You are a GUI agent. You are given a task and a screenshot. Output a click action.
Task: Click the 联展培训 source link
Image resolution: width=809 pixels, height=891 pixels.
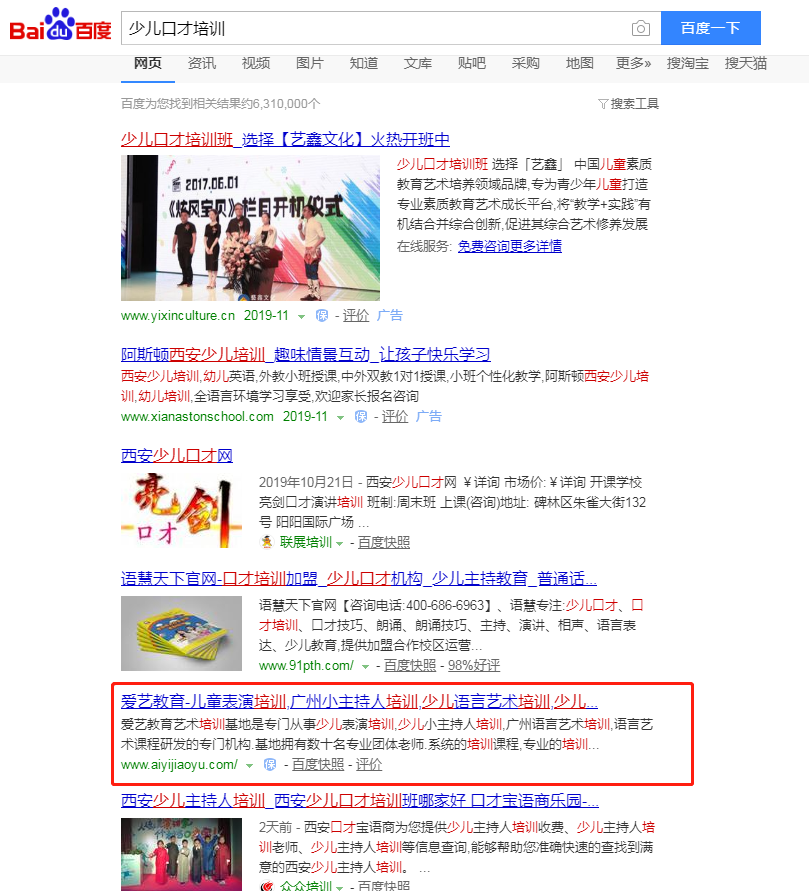click(306, 543)
